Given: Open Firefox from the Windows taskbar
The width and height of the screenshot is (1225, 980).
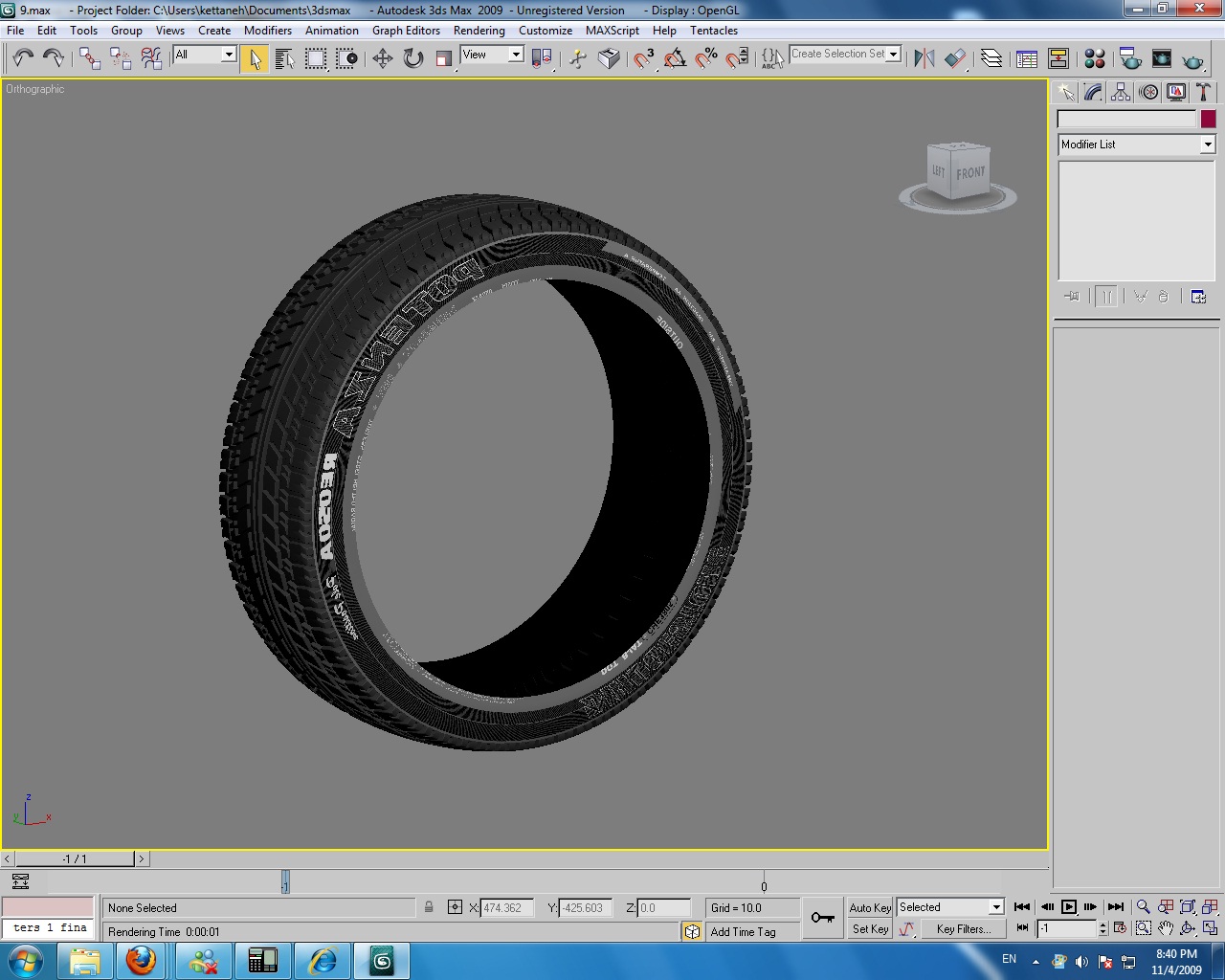Looking at the screenshot, I should [x=141, y=961].
